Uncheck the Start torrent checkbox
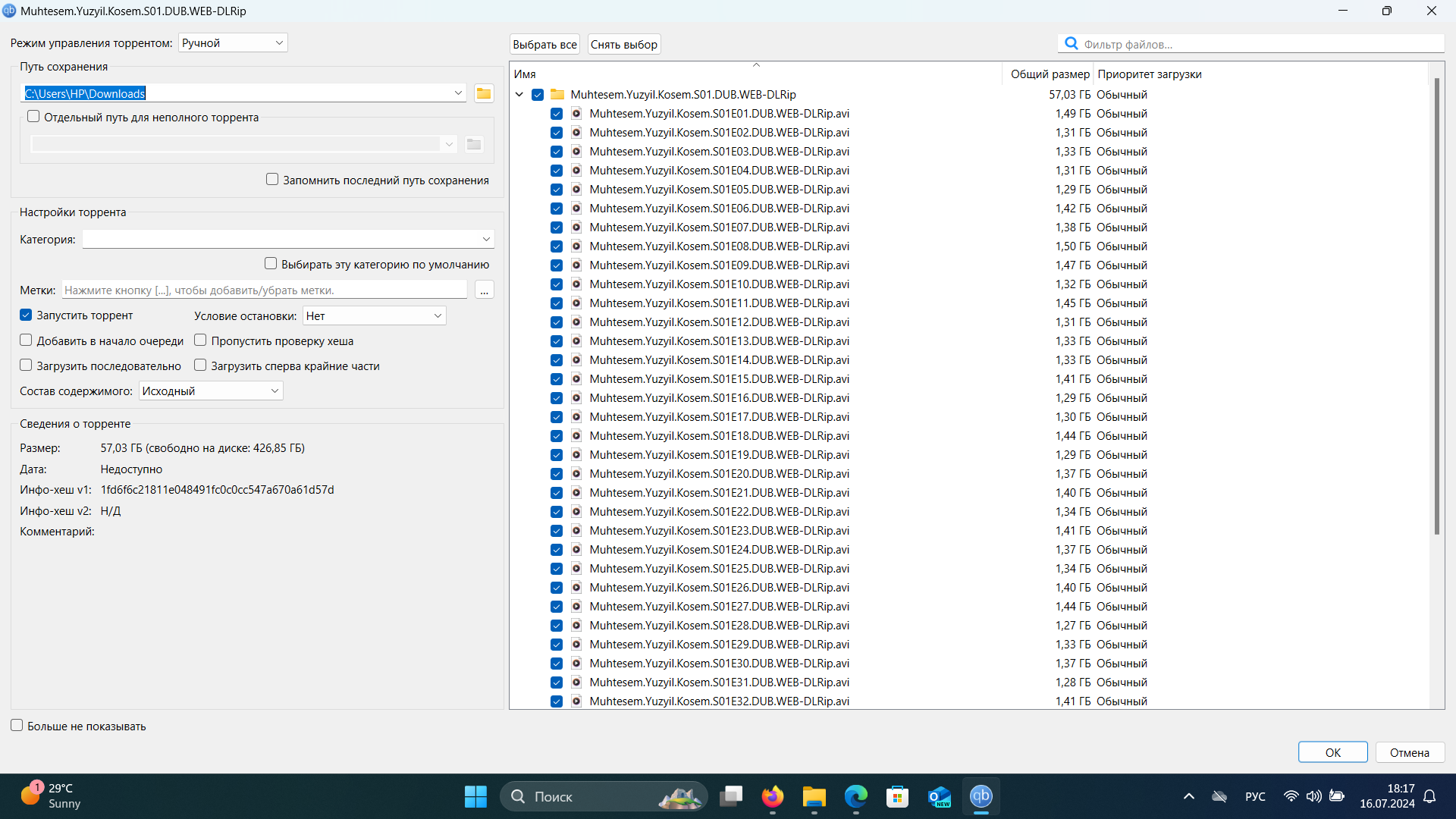This screenshot has height=819, width=1456. [x=27, y=315]
